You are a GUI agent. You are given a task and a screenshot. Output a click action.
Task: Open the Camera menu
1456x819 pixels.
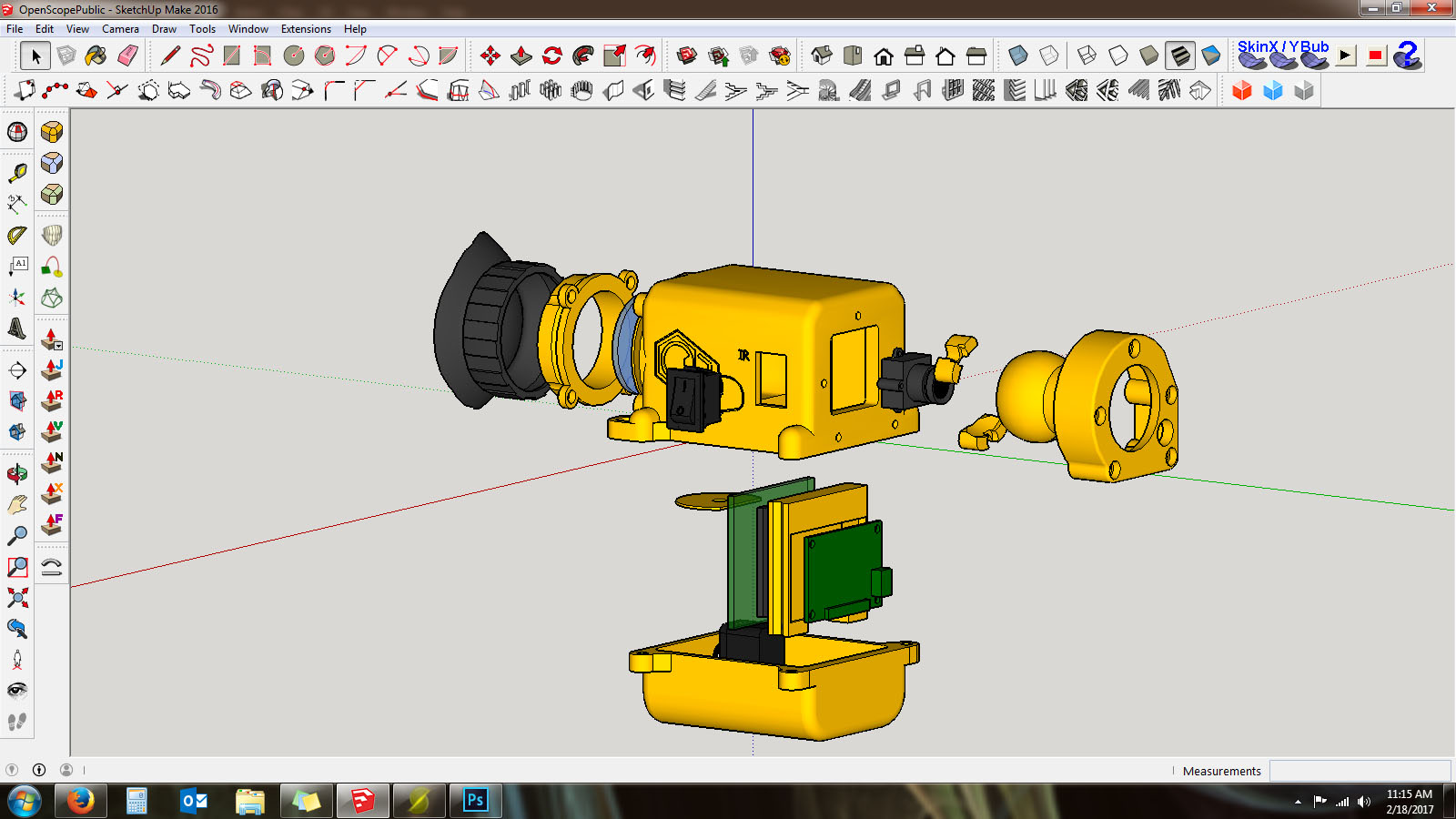(x=120, y=29)
